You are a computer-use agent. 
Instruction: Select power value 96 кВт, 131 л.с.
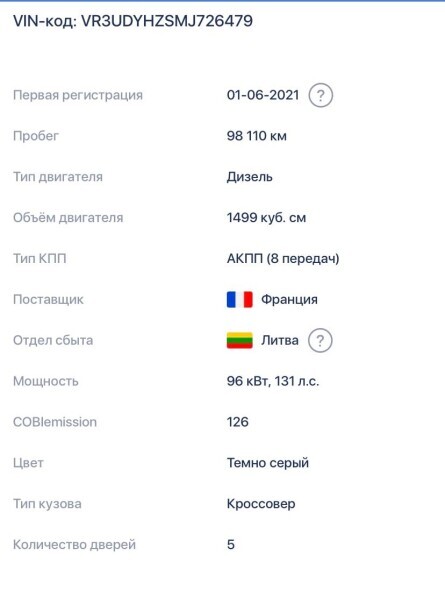click(273, 381)
